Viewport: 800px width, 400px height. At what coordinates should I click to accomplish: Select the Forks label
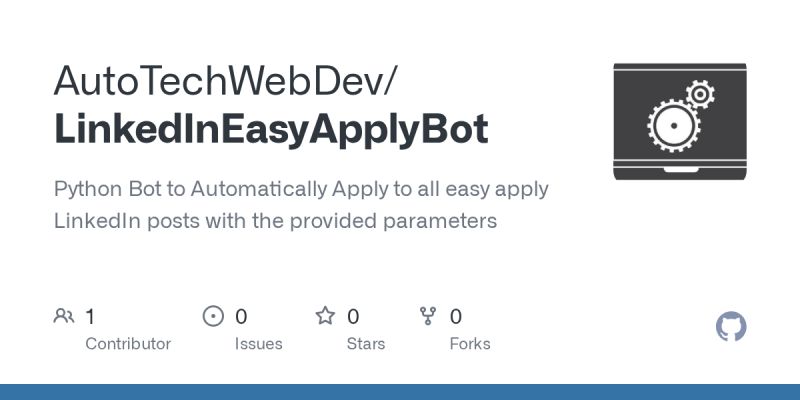[x=470, y=344]
